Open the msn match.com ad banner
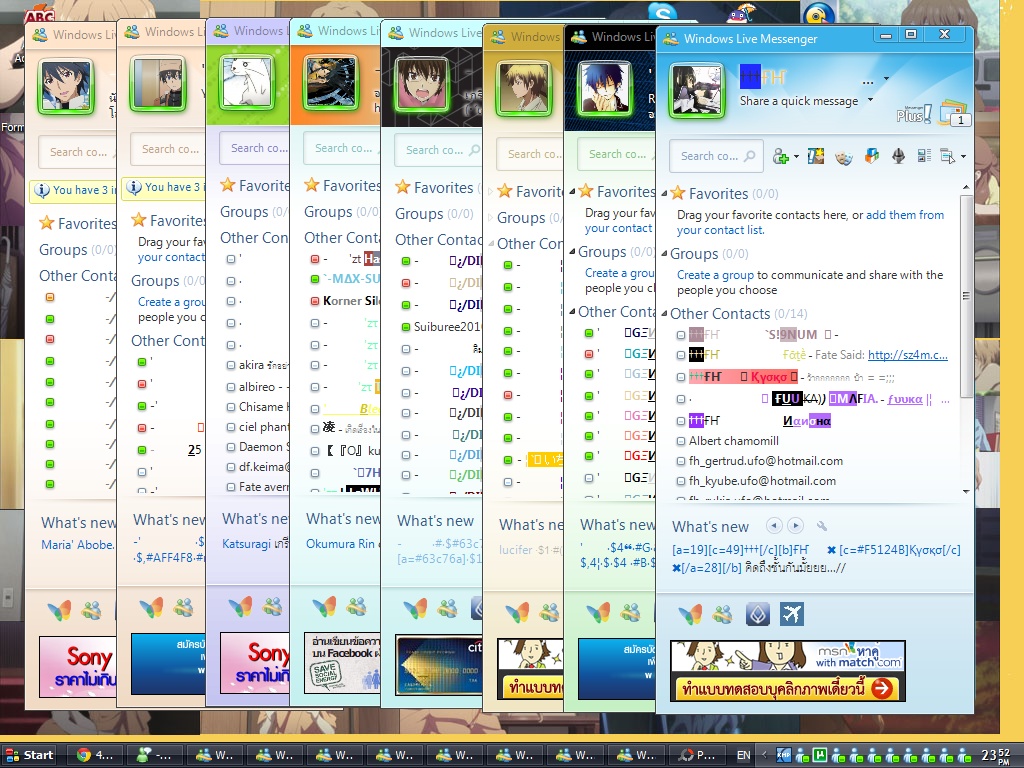Viewport: 1024px width, 768px height. (x=788, y=671)
